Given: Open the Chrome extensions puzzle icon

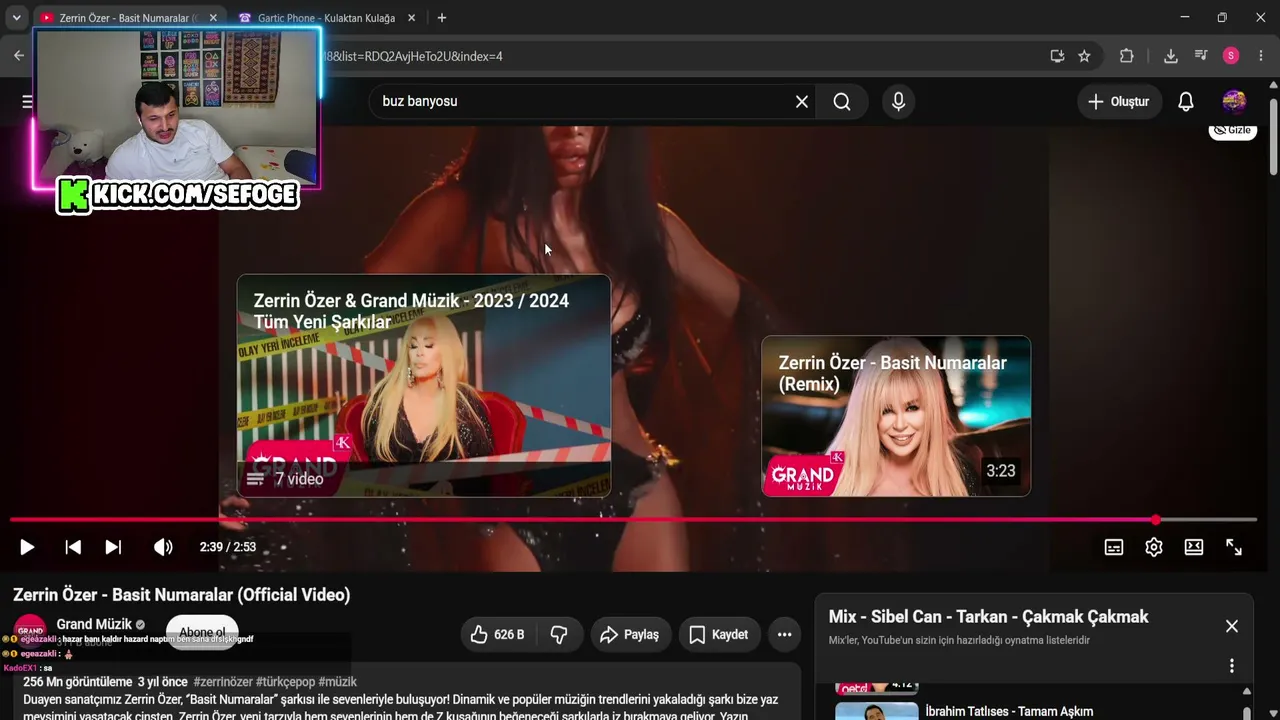Looking at the screenshot, I should pos(1126,56).
